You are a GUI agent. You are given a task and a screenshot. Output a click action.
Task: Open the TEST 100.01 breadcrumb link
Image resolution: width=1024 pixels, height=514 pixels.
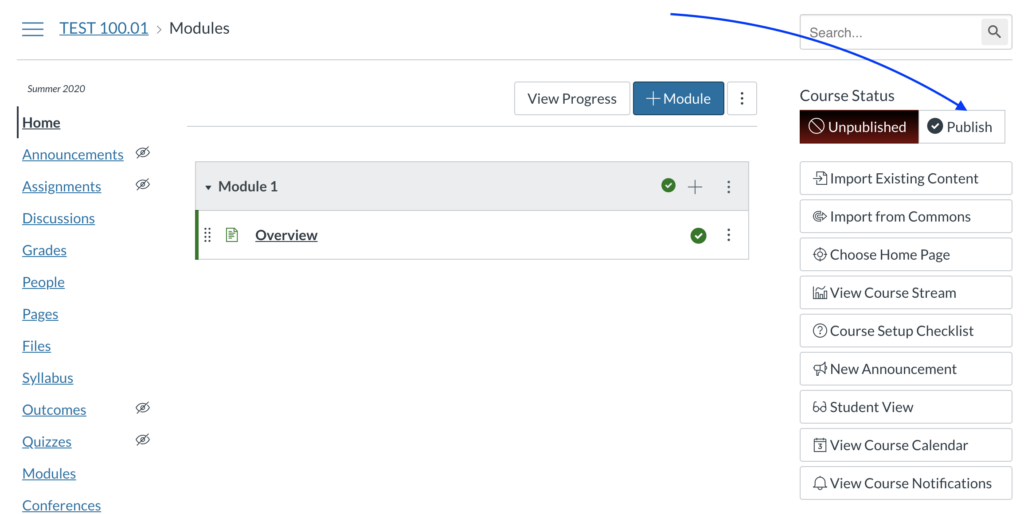click(x=103, y=28)
